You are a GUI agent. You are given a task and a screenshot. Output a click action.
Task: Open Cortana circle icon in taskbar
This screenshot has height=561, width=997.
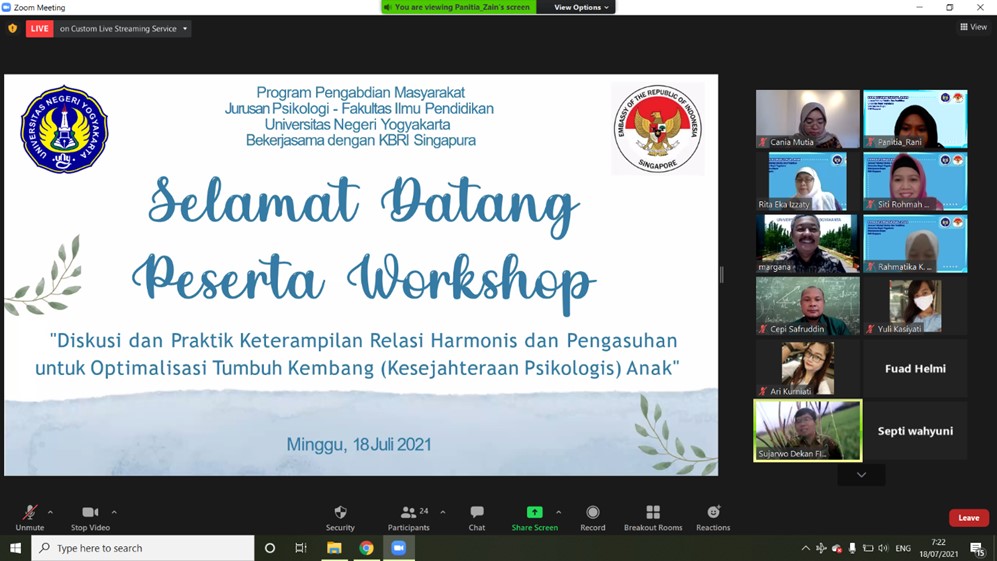(270, 548)
